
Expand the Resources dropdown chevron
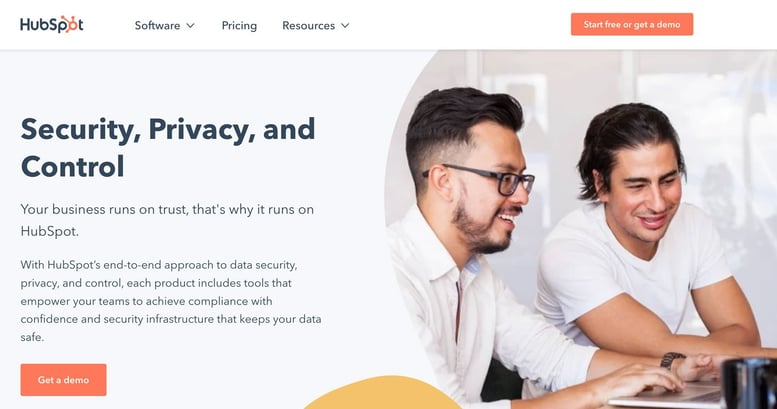tap(345, 26)
